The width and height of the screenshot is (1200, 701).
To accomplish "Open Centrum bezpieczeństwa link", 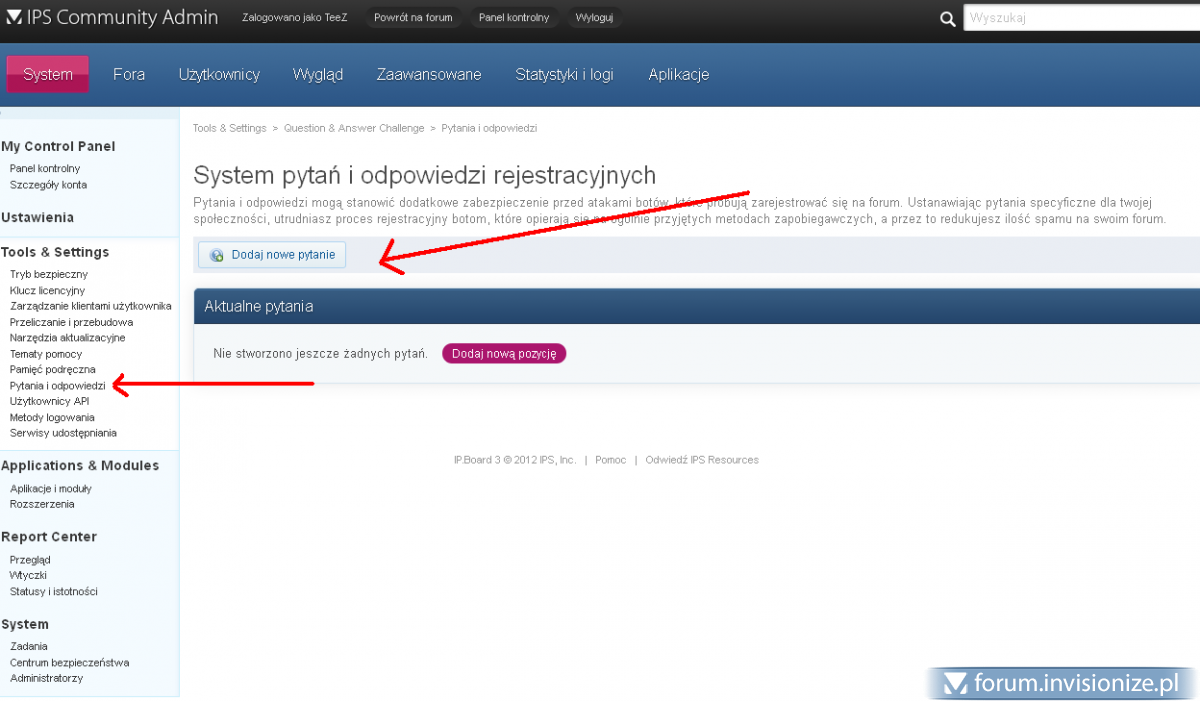I will (x=69, y=662).
